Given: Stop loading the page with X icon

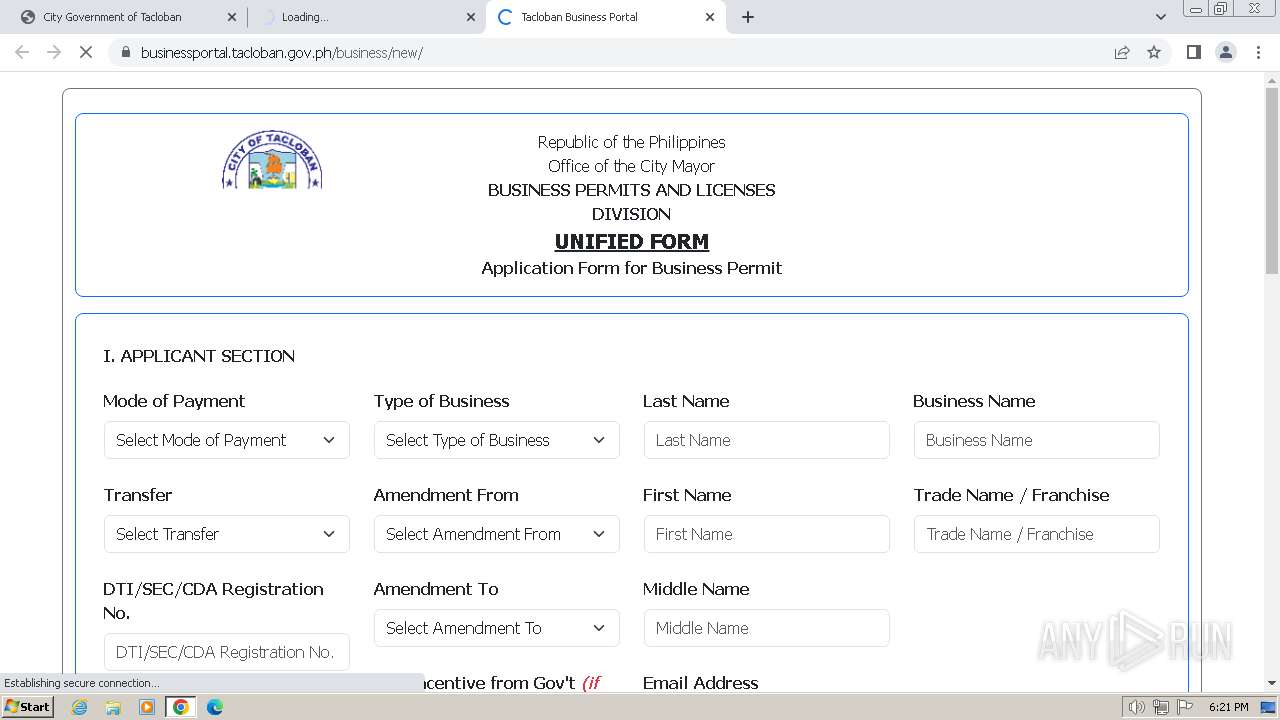Looking at the screenshot, I should click(x=86, y=52).
